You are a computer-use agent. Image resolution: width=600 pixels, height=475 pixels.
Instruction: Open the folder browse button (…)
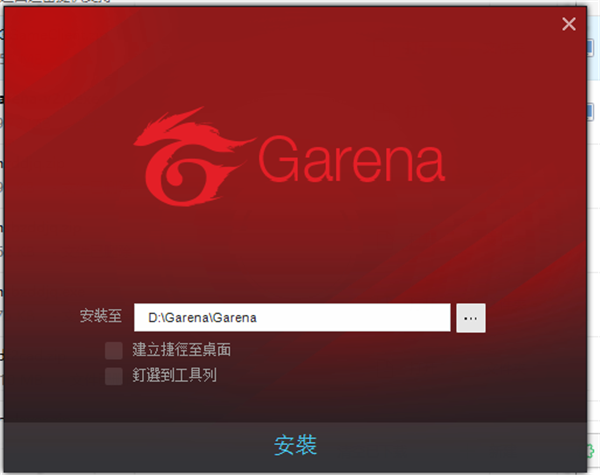tap(471, 318)
